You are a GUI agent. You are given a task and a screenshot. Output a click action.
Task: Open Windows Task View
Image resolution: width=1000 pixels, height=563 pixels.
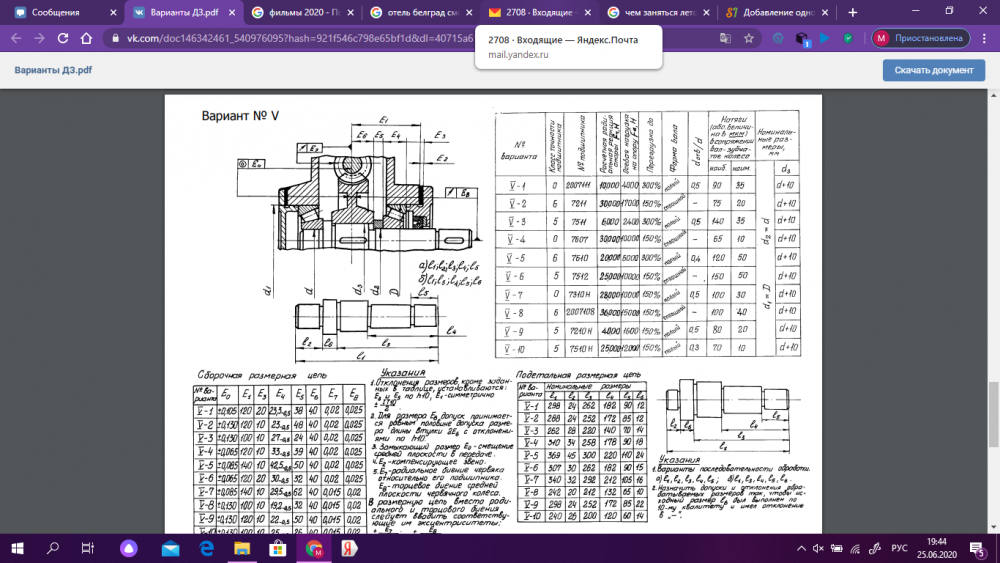point(89,548)
